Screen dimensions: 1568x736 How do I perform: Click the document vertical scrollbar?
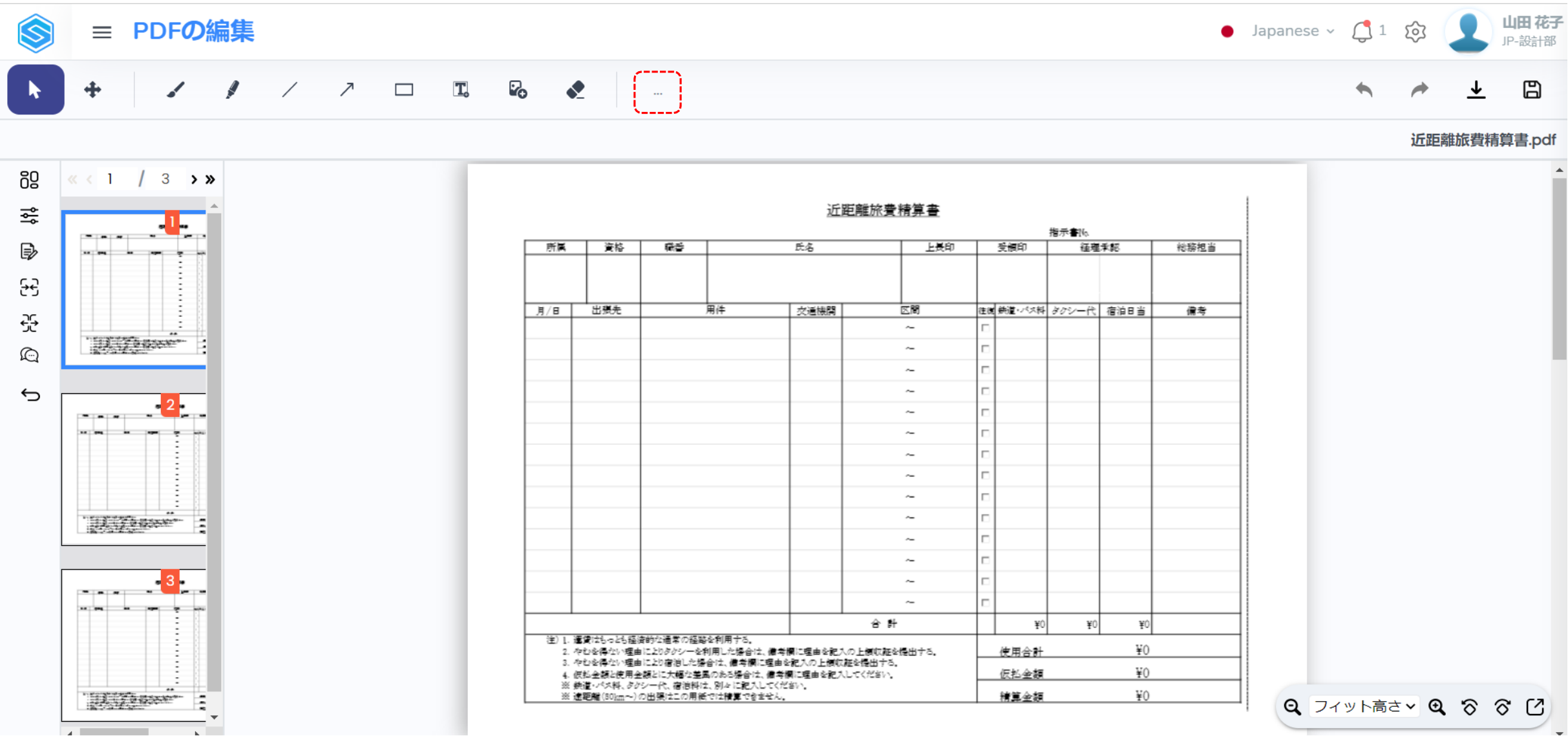pos(1559,268)
